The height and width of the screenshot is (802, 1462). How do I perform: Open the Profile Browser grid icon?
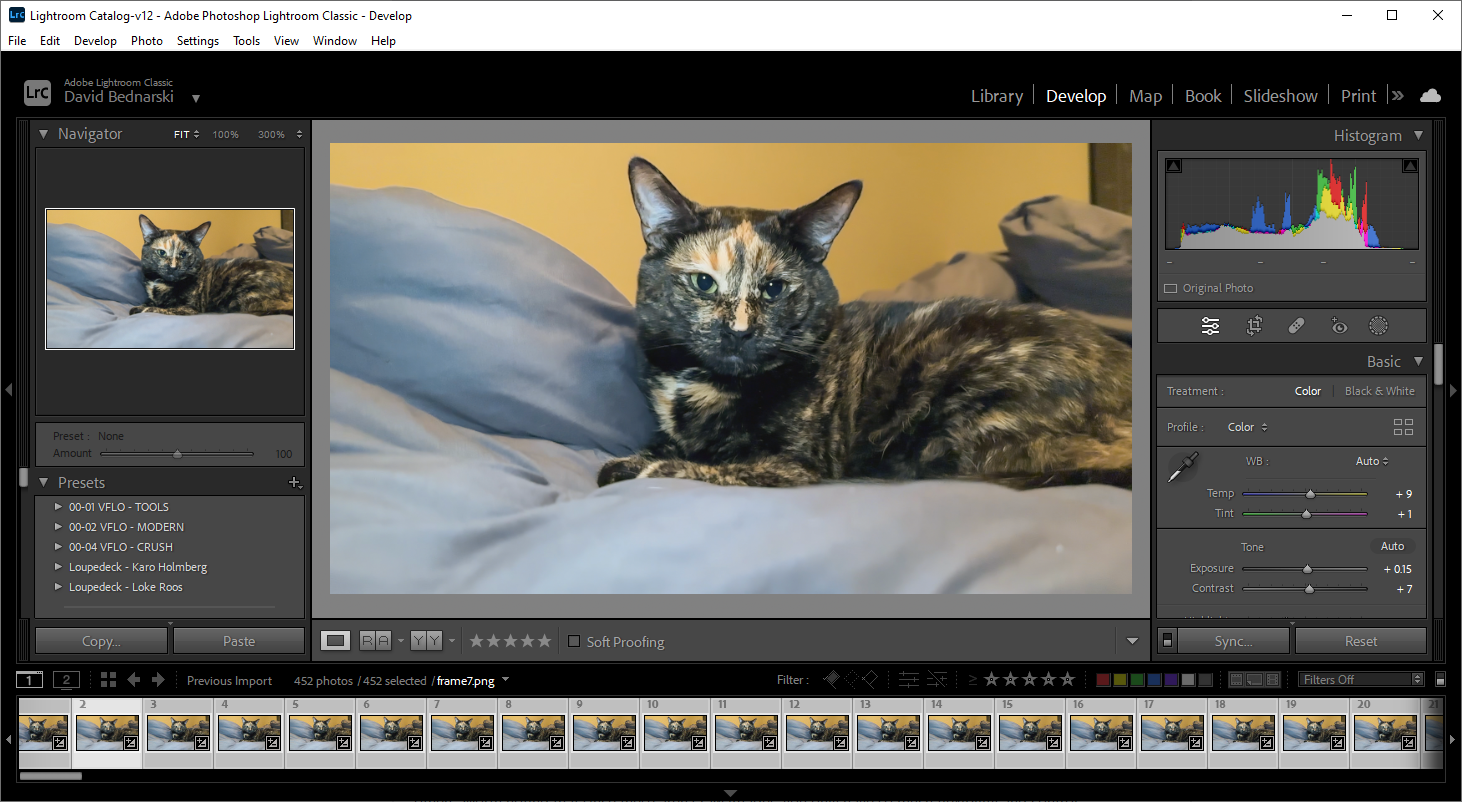pos(1403,427)
